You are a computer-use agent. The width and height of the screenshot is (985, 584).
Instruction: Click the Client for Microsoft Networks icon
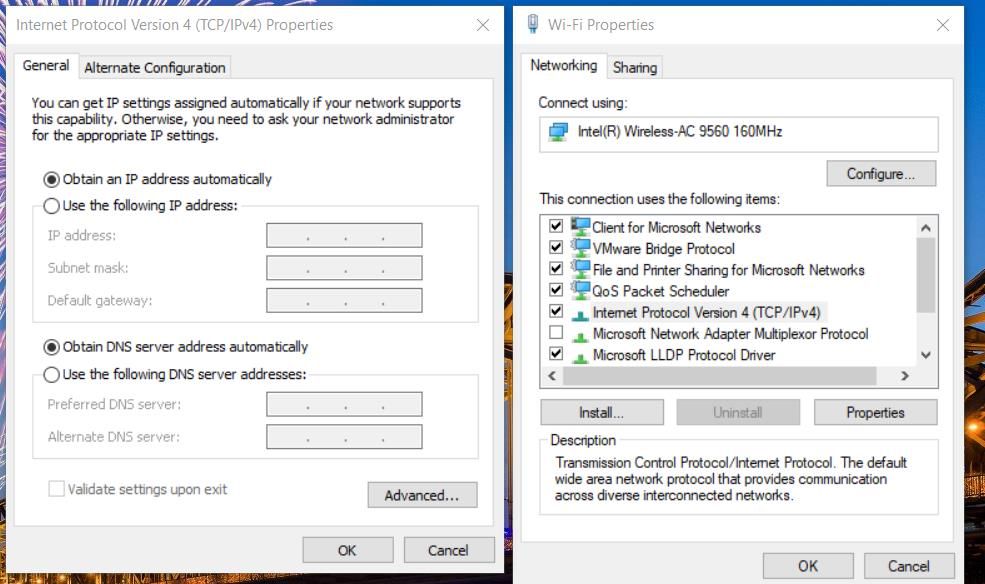[x=580, y=226]
